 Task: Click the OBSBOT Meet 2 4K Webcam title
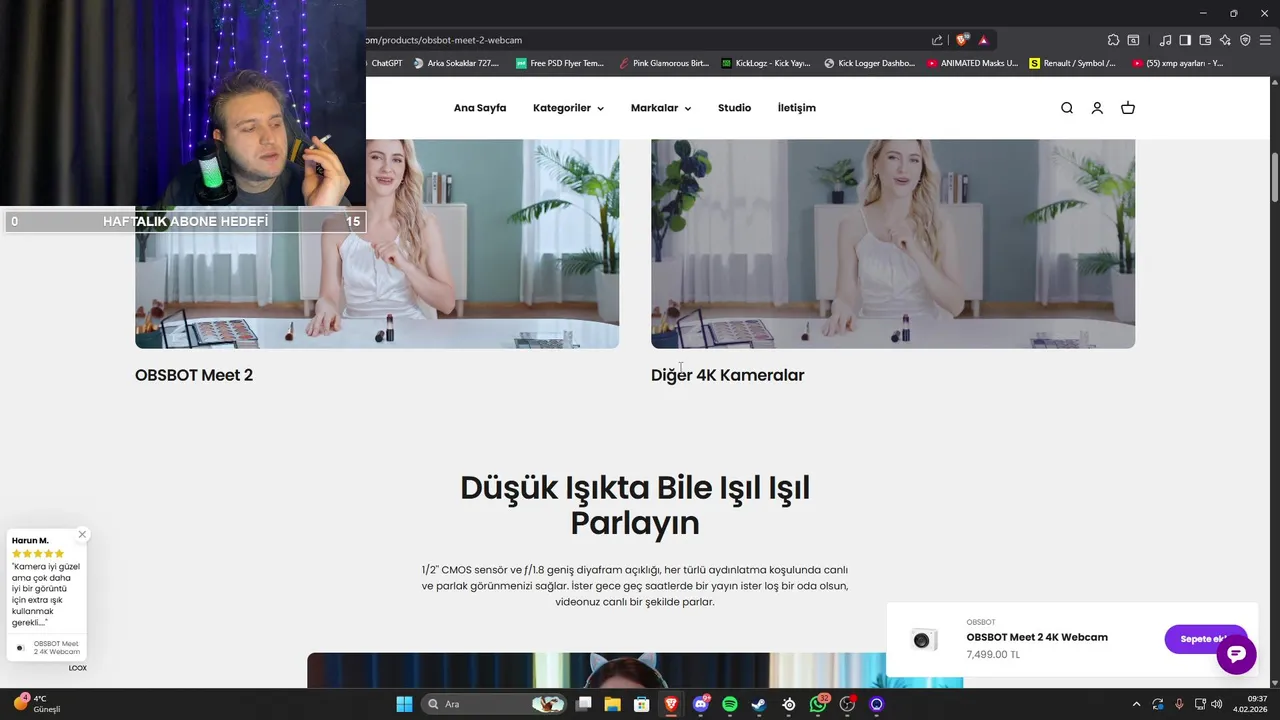pyautogui.click(x=1037, y=637)
